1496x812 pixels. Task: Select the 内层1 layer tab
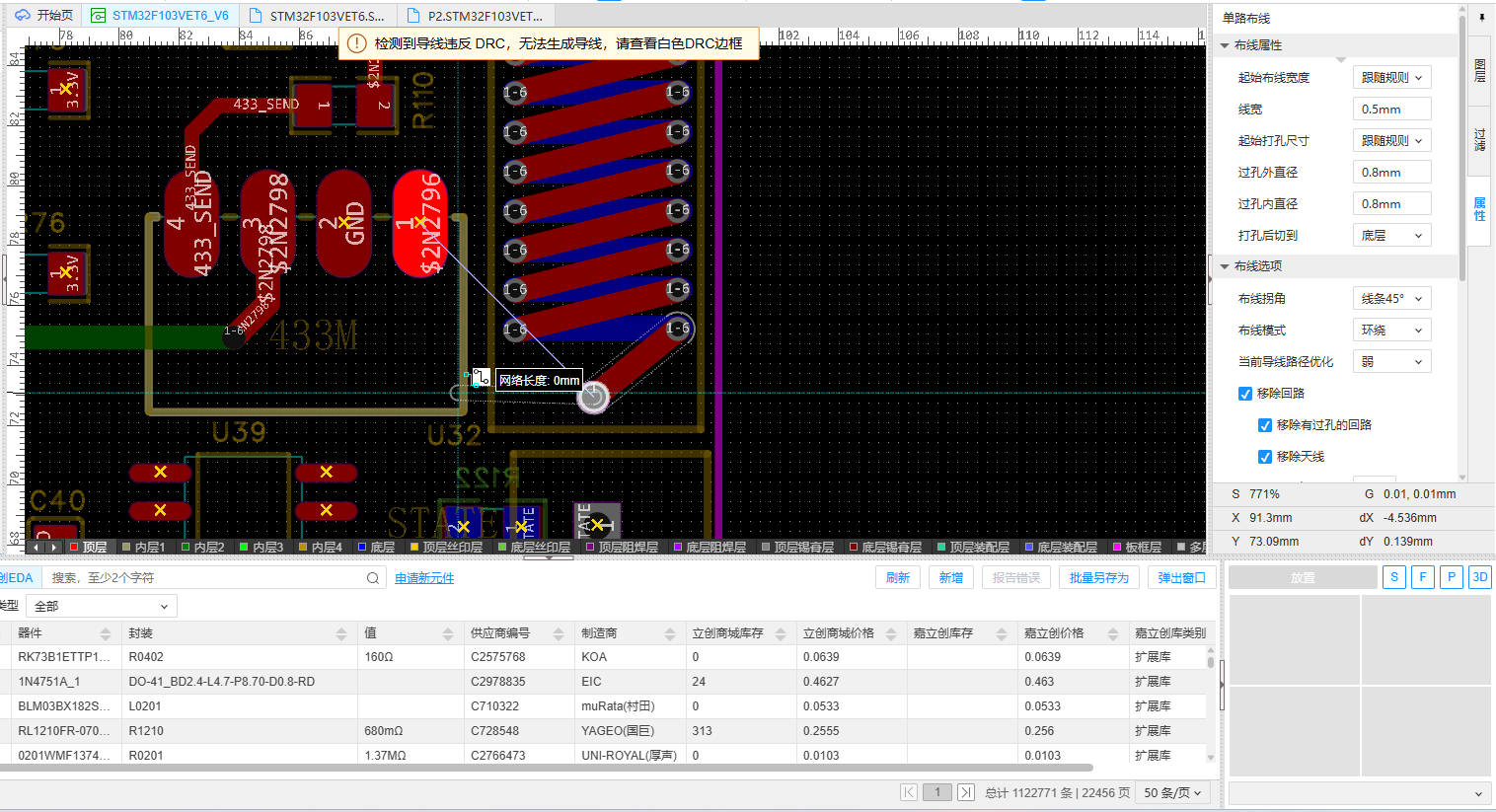(x=144, y=547)
